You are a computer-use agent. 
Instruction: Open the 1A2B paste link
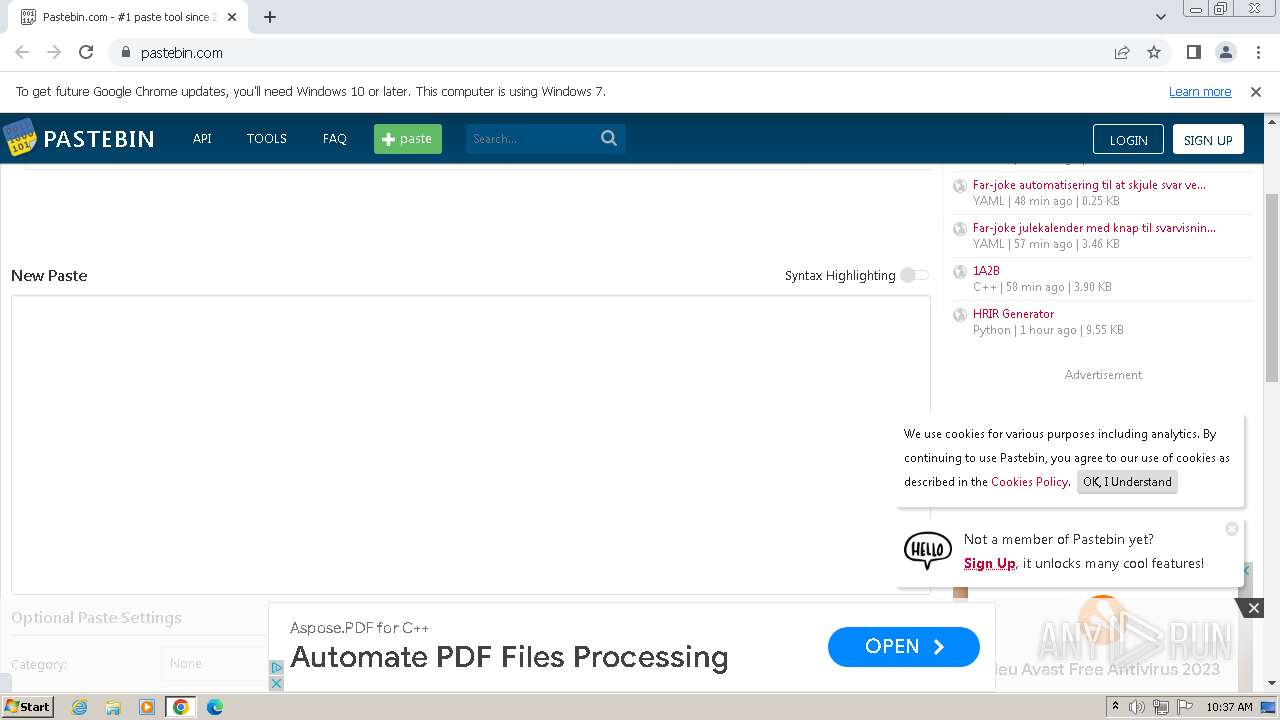click(986, 270)
